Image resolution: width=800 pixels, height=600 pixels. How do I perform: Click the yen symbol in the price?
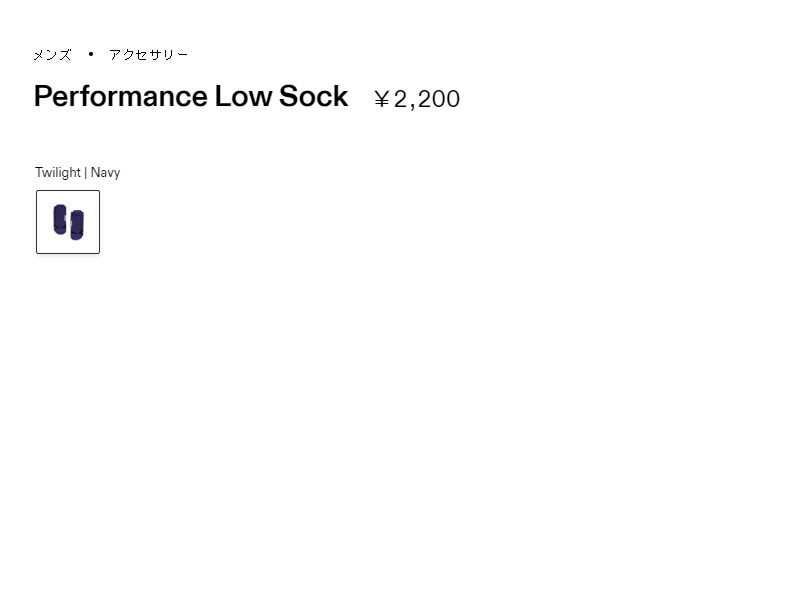[x=382, y=99]
